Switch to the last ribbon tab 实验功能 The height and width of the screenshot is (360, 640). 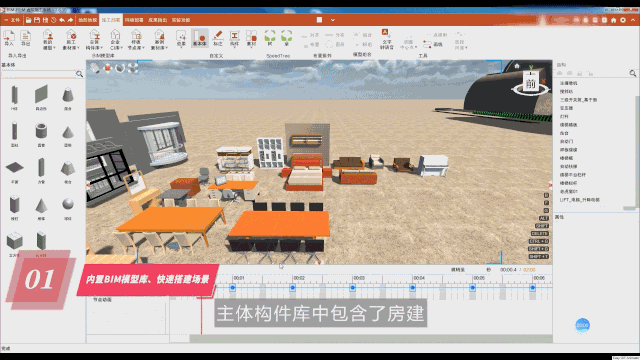tap(181, 20)
